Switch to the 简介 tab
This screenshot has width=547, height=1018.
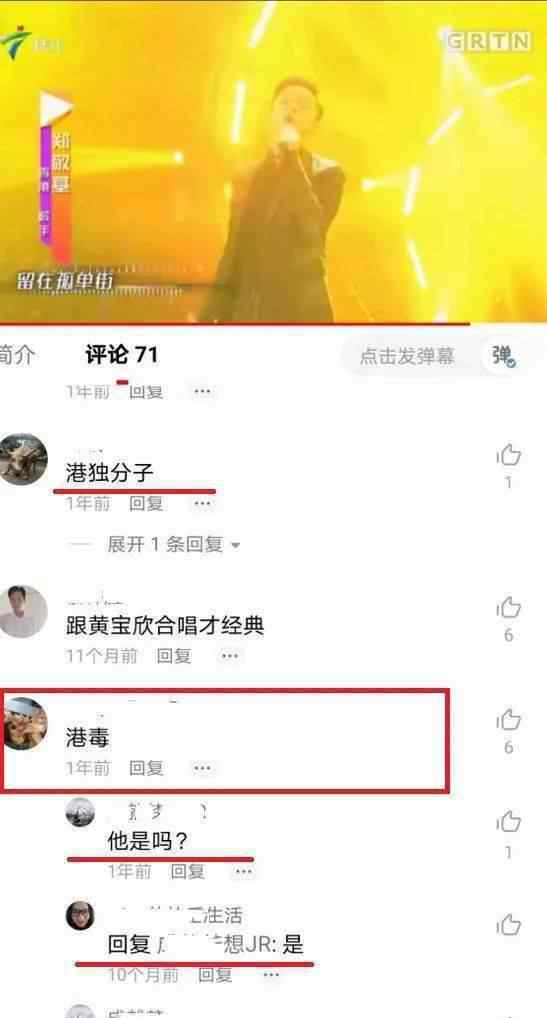click(x=18, y=355)
